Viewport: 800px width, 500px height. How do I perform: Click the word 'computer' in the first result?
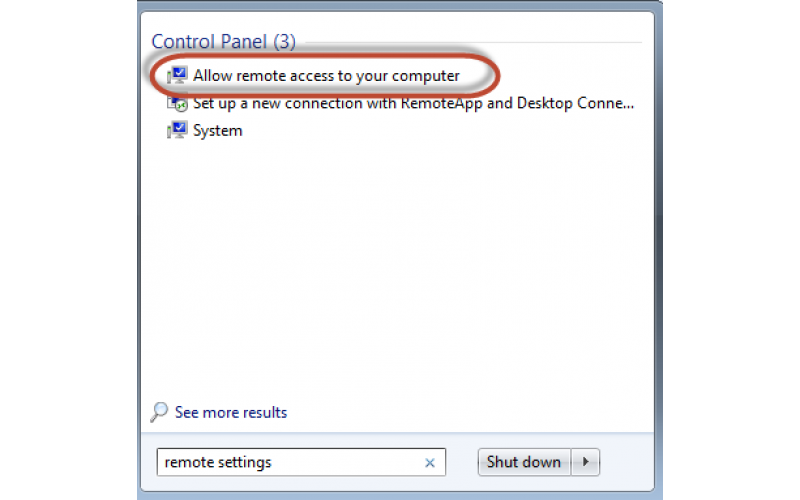coord(426,76)
